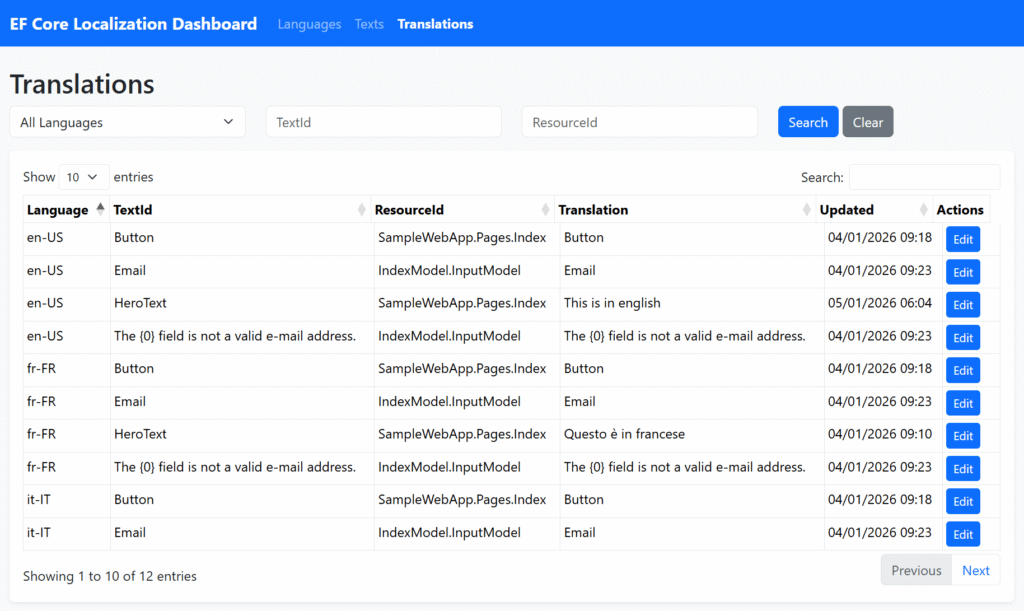The height and width of the screenshot is (611, 1024).
Task: Edit the fr-FR HeroText translation row
Action: coord(962,436)
